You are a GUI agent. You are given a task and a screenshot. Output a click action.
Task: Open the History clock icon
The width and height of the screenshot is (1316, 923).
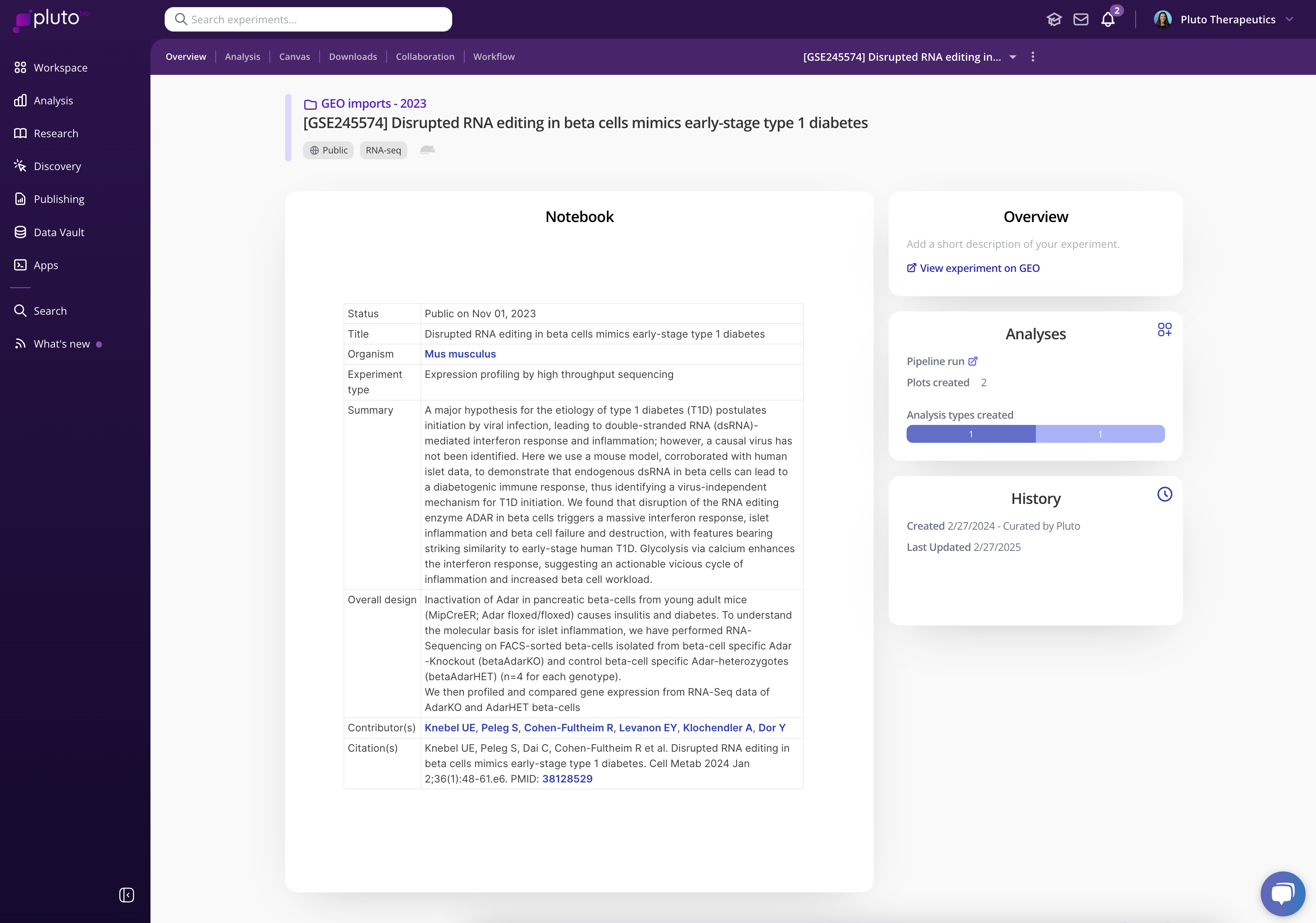point(1164,494)
